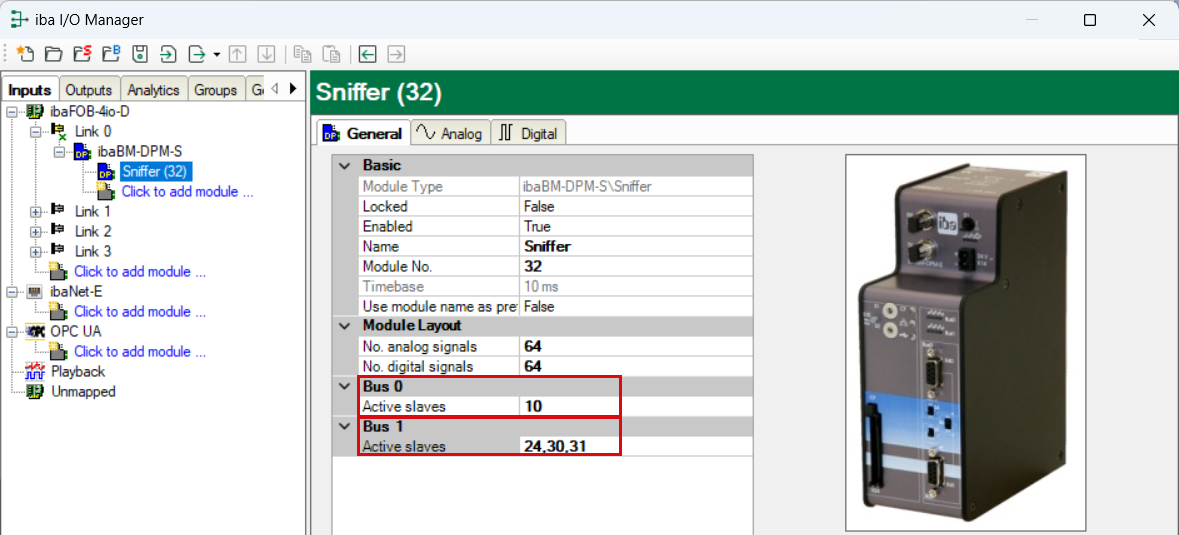Switch to the Digital signals tab
This screenshot has width=1179, height=535.
pos(529,134)
